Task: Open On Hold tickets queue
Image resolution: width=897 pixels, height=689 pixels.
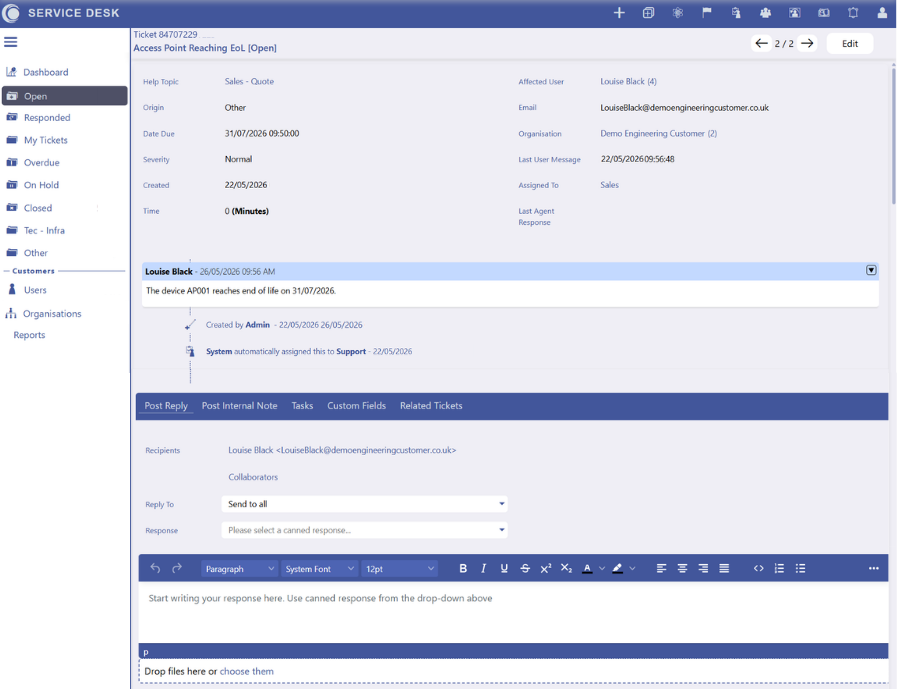Action: coord(41,185)
